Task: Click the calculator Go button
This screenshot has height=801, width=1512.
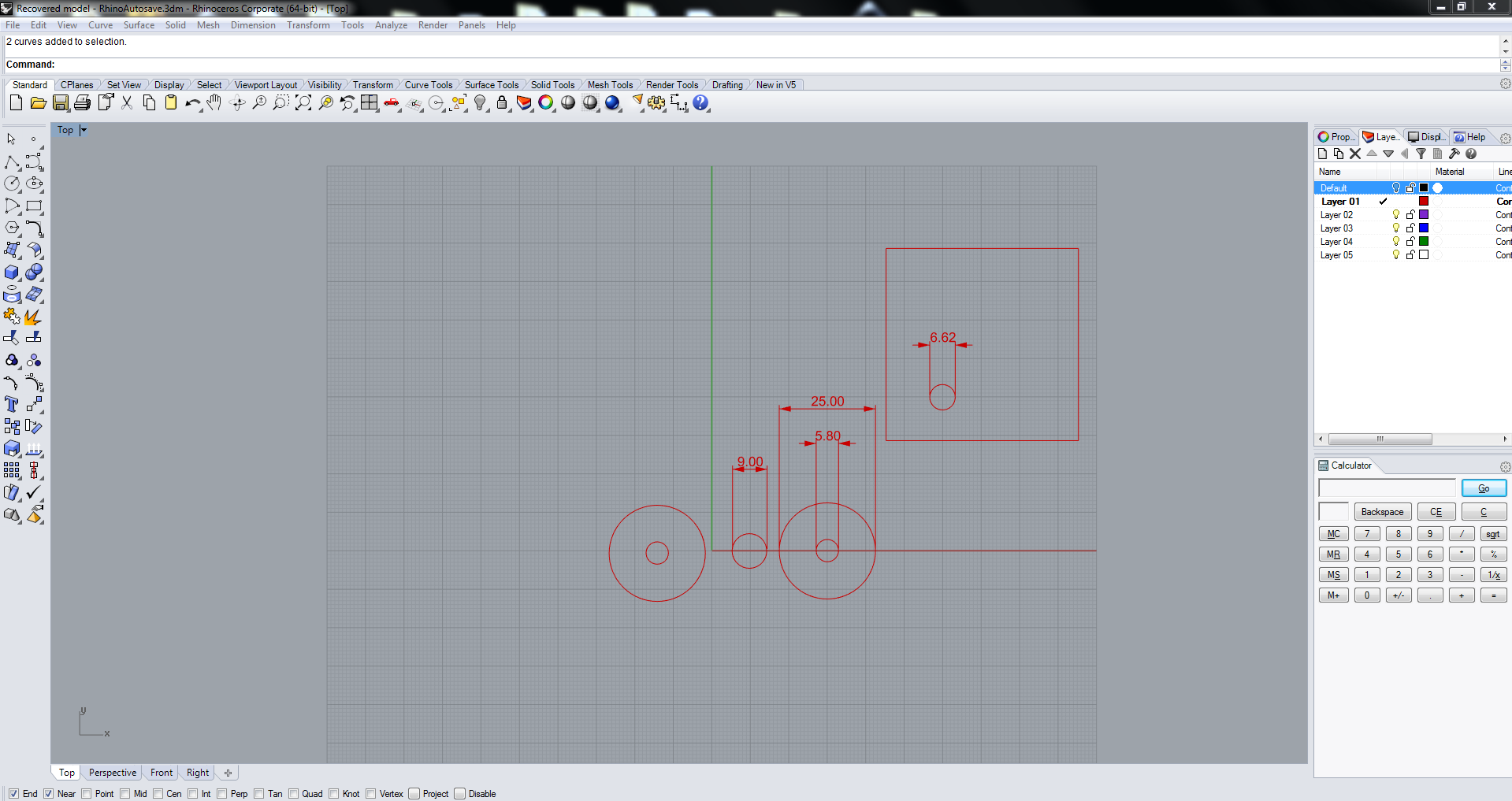Action: (x=1484, y=488)
